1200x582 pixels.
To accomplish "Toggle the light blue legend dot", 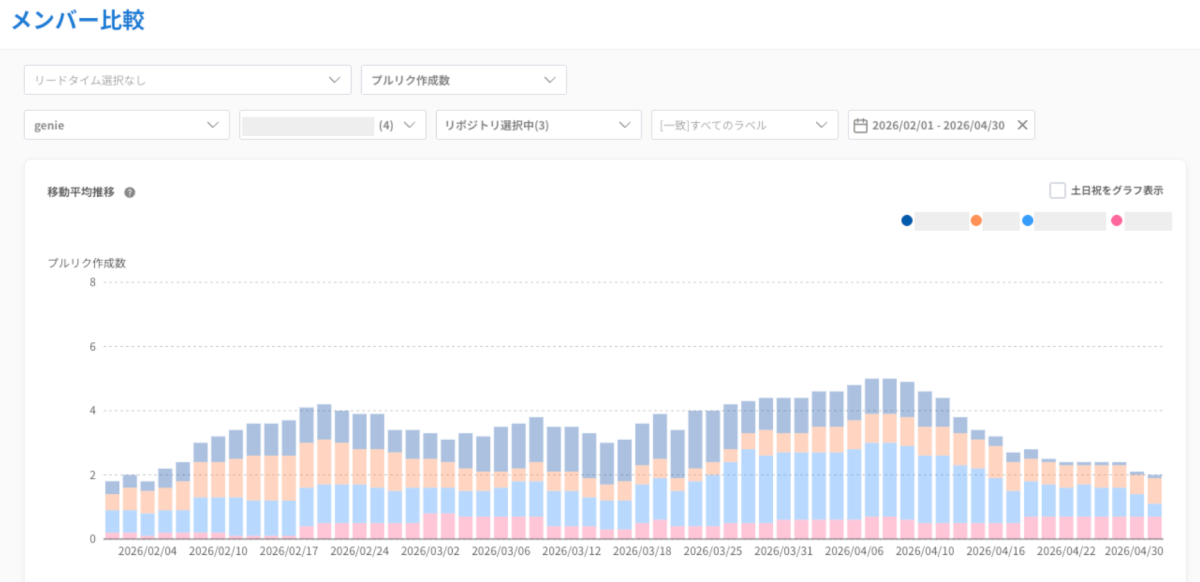I will tap(1028, 221).
